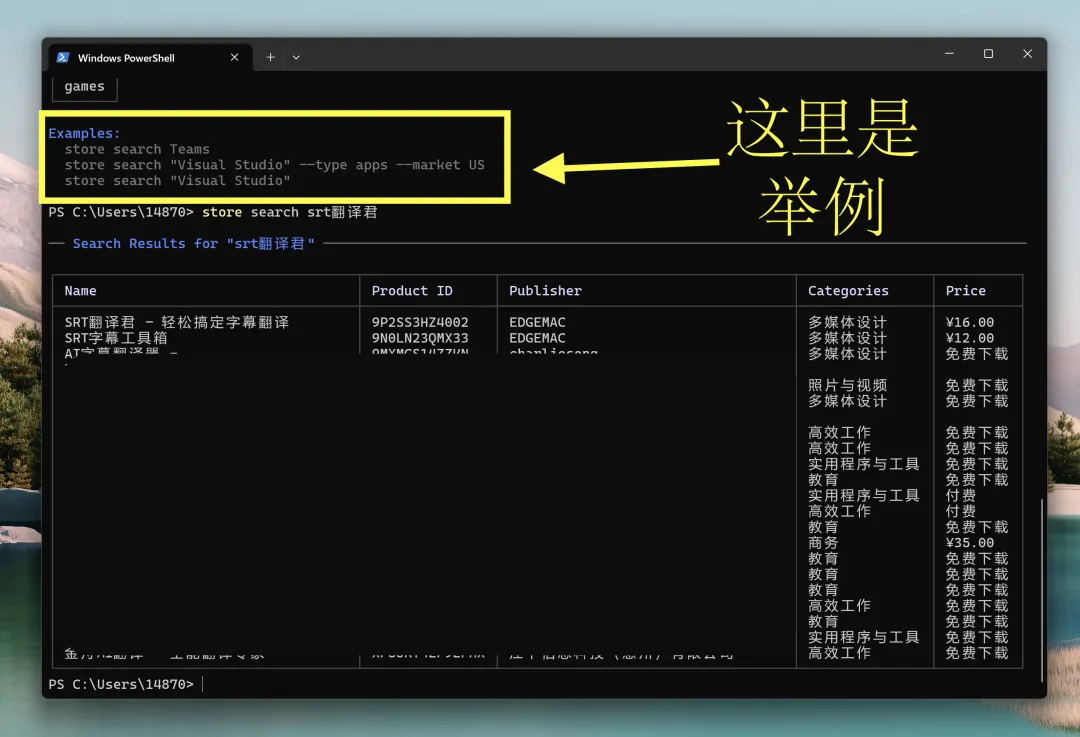Screen dimensions: 1080x737
Task: Select the Windows PowerShell tab
Action: (x=148, y=57)
